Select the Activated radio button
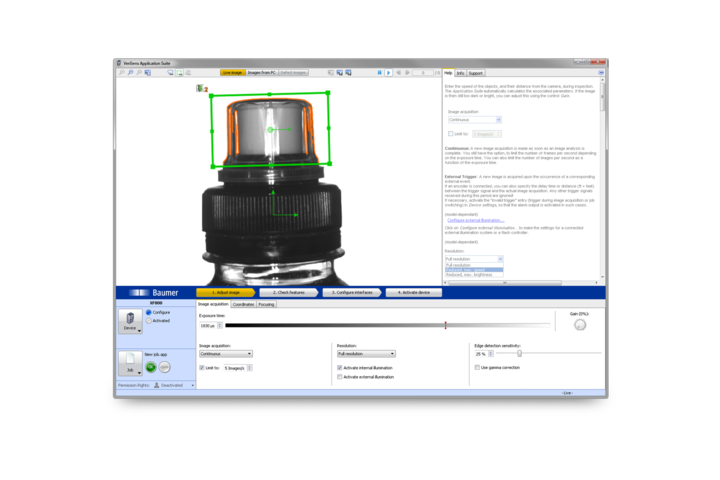720x480 pixels. pos(149,321)
